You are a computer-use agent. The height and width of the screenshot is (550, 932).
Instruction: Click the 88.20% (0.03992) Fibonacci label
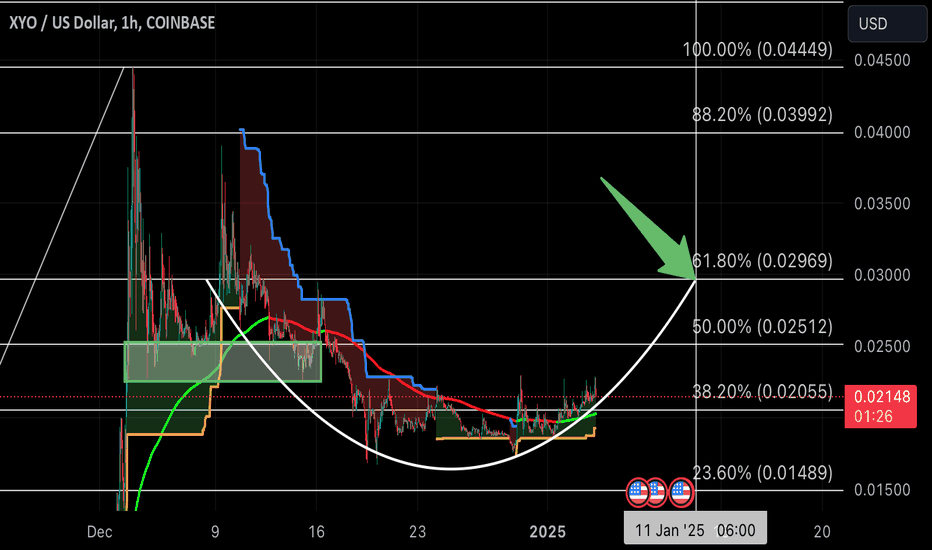[762, 114]
